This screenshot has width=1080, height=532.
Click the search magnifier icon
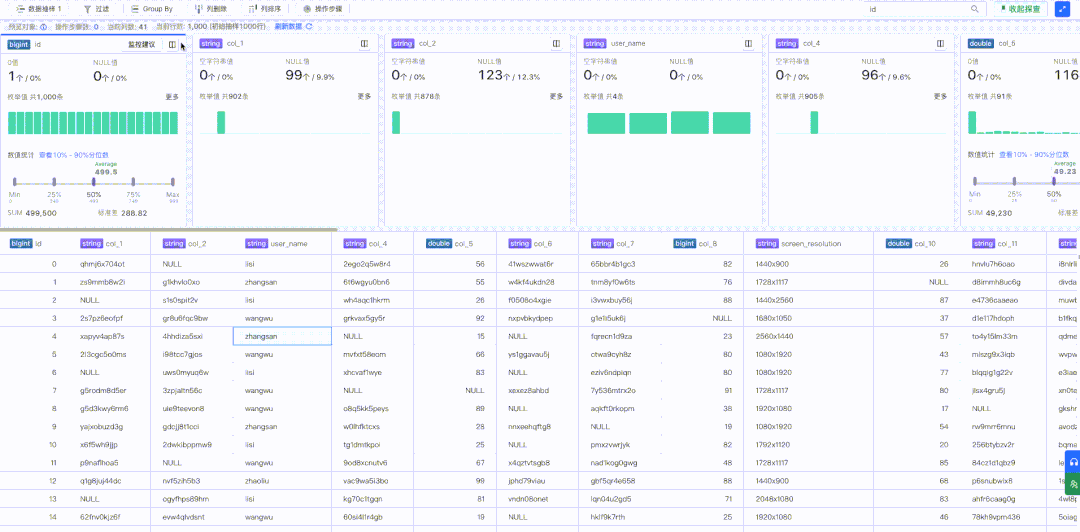pos(975,9)
